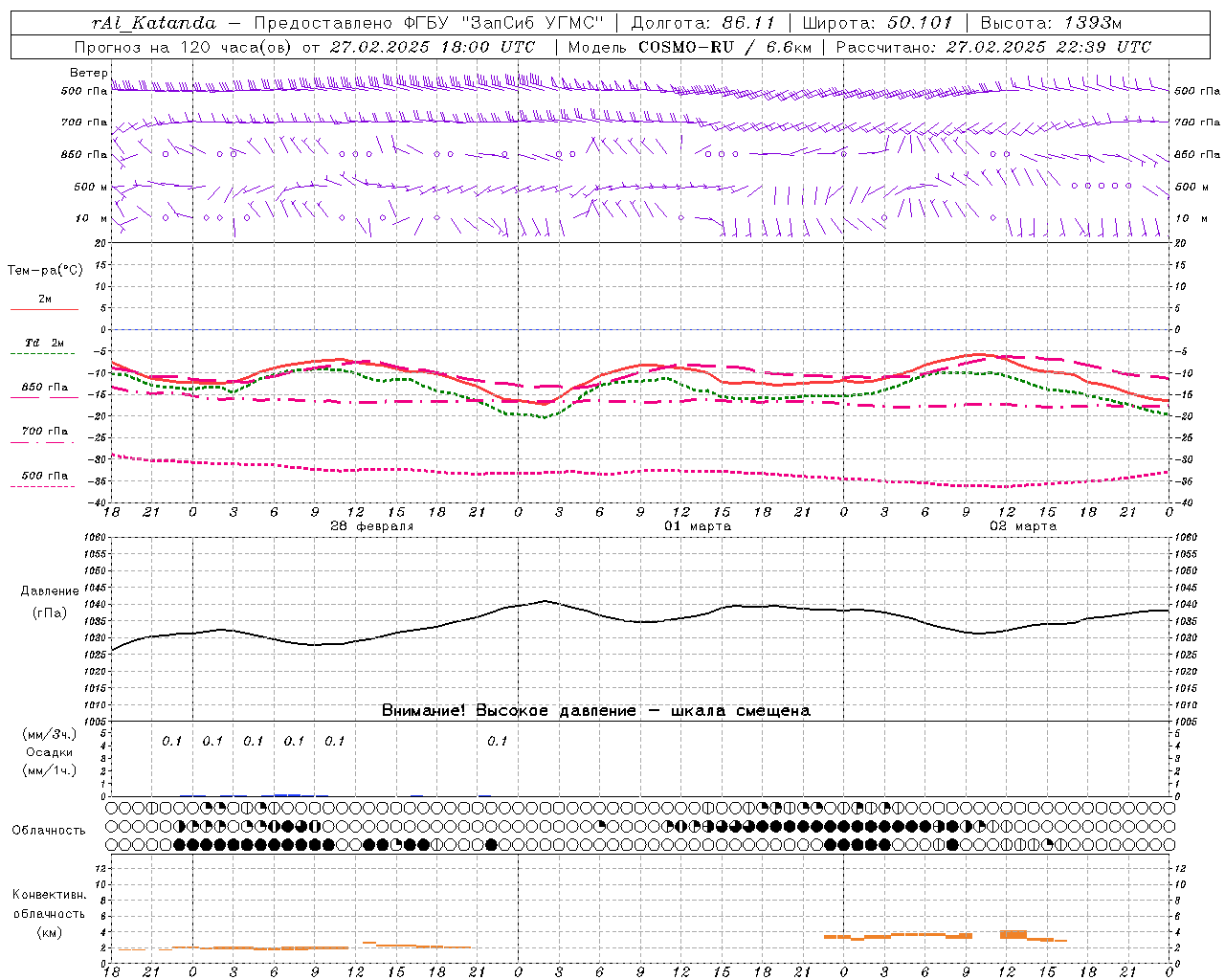Screen dimensions: 1225x980
Task: Click the 2м temperature legend entry
Action: click(x=45, y=300)
